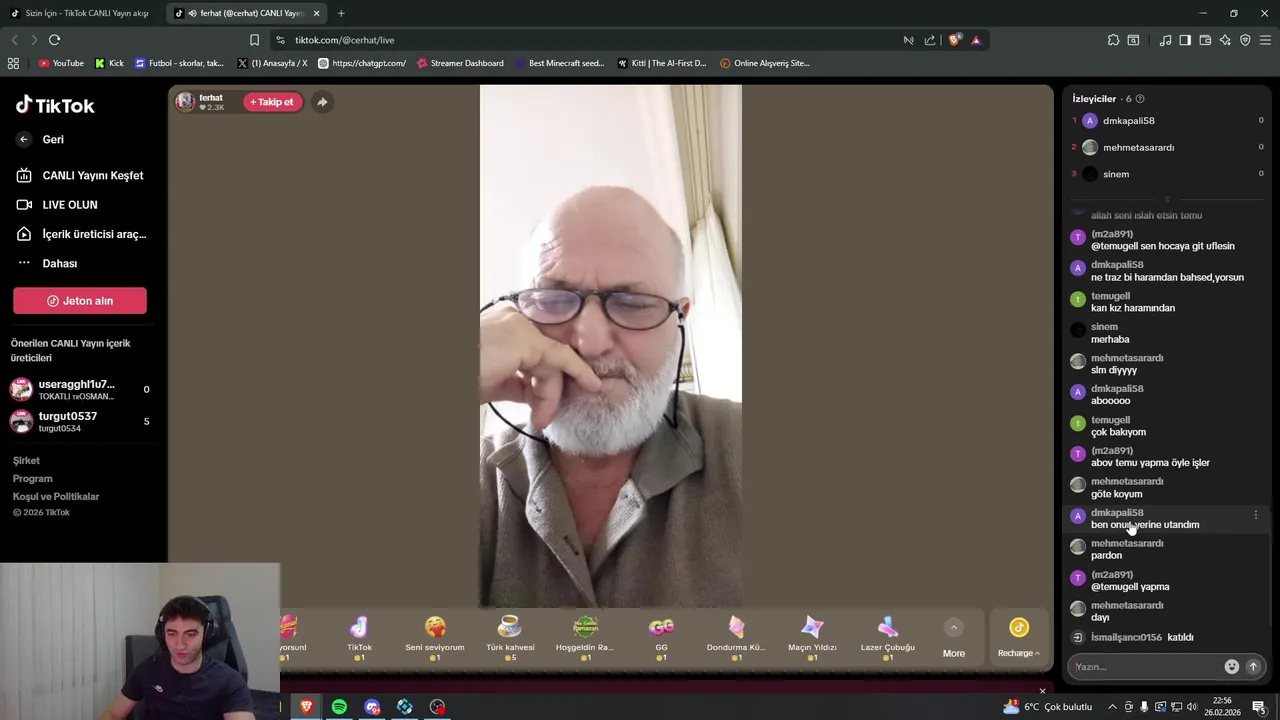Follow ferhat with Takip et button
Viewport: 1280px width, 720px height.
click(x=272, y=102)
